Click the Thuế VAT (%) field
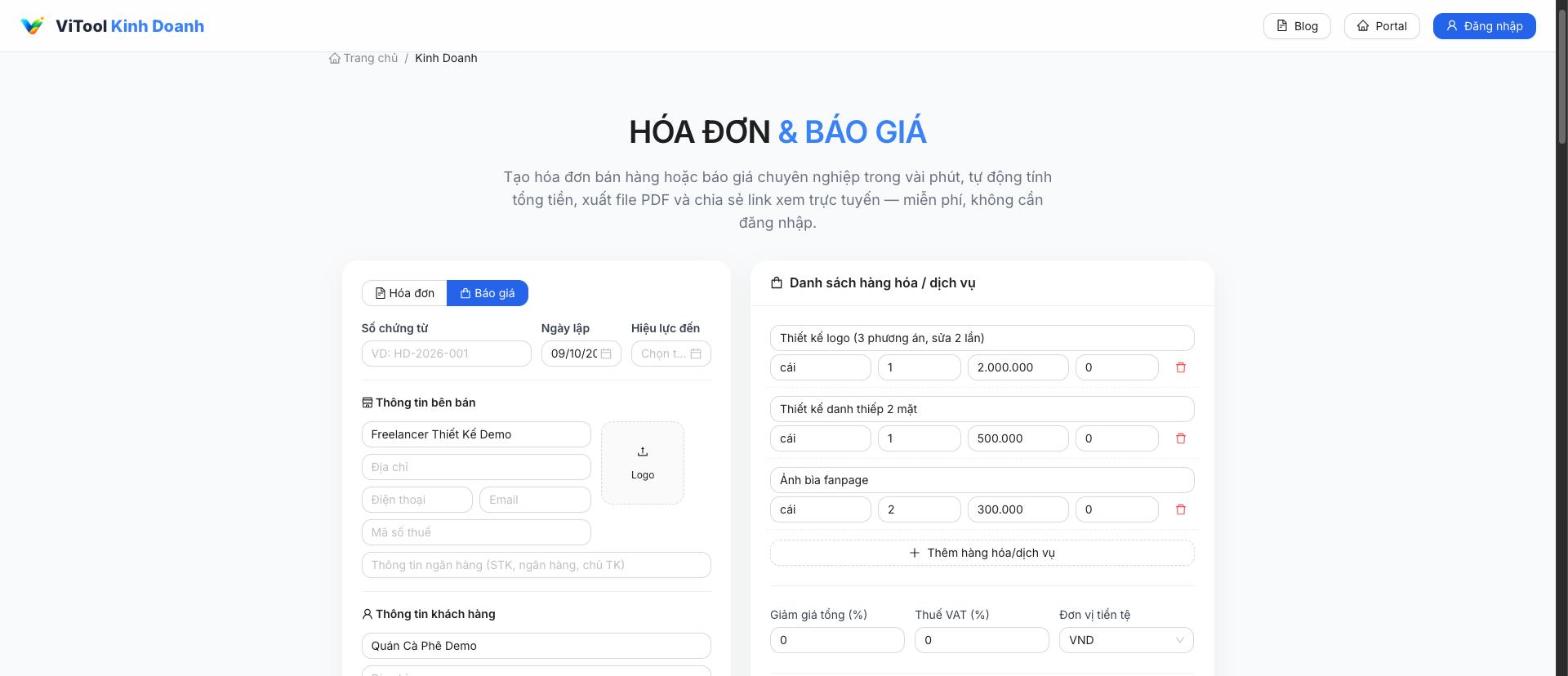Screen dimensions: 1568x676 tap(982, 640)
